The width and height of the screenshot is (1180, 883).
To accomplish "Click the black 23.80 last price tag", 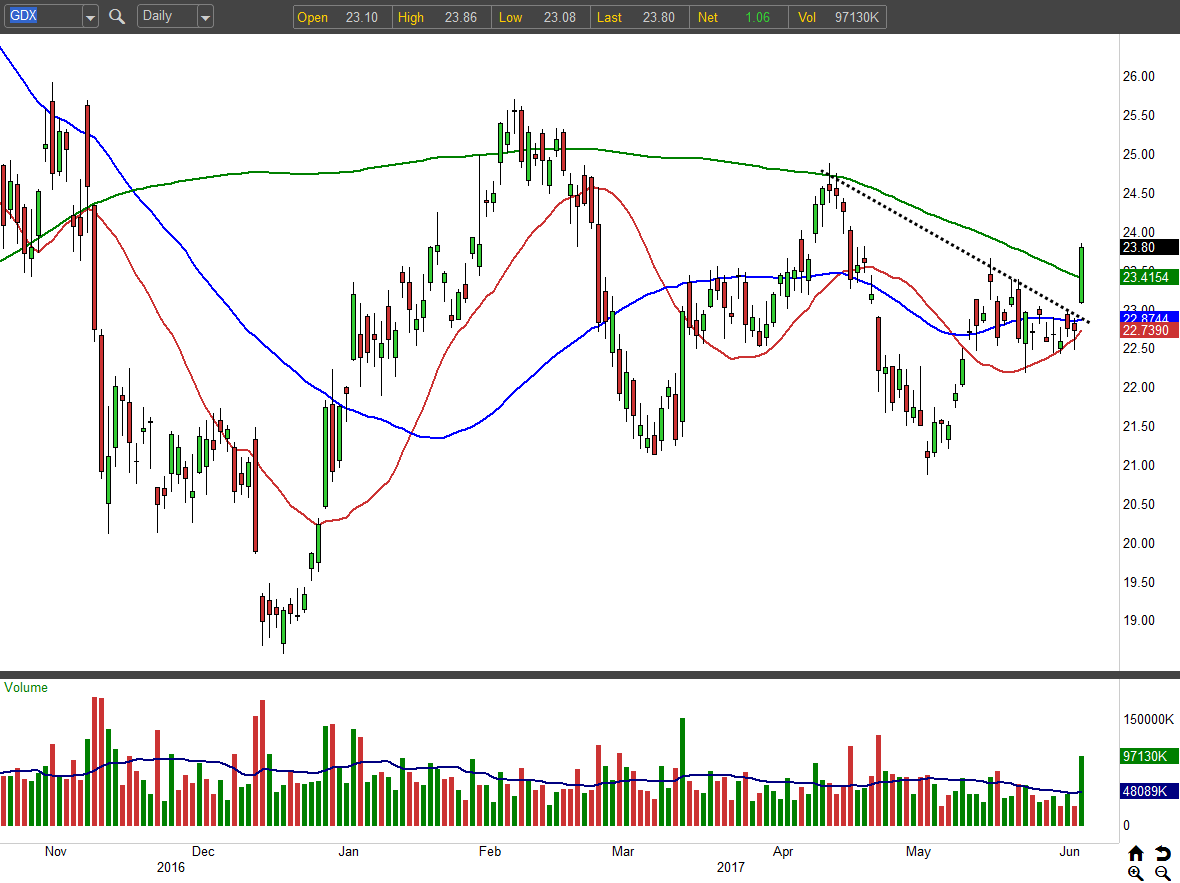I will (x=1149, y=248).
